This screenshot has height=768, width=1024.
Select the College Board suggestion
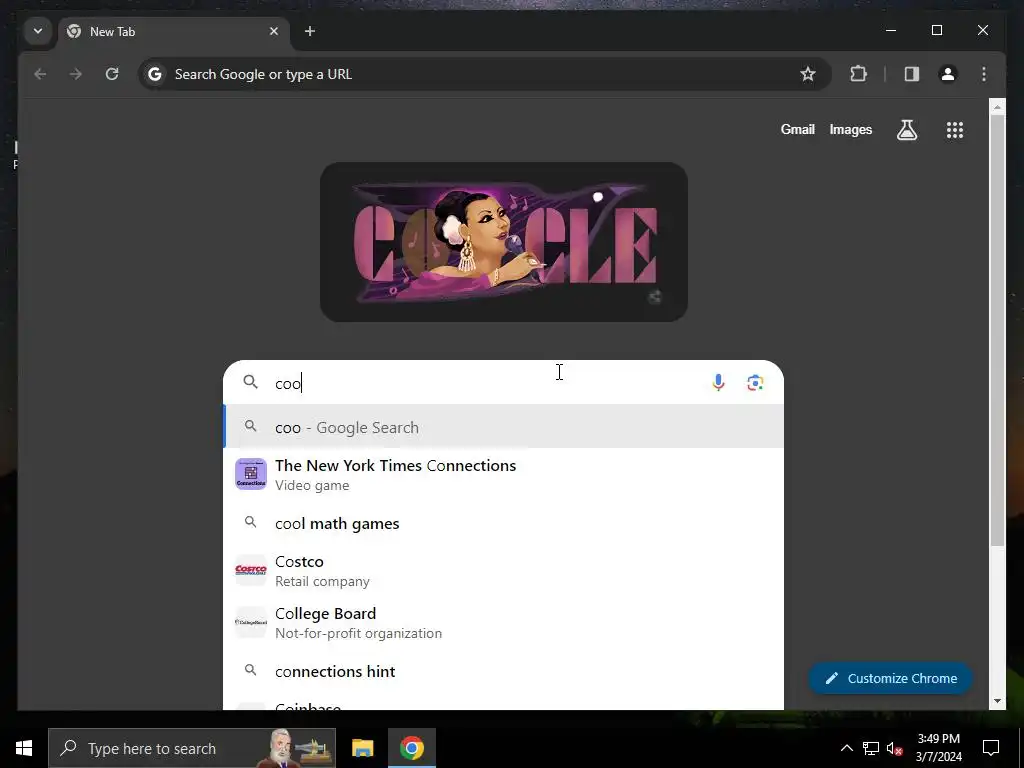[504, 622]
